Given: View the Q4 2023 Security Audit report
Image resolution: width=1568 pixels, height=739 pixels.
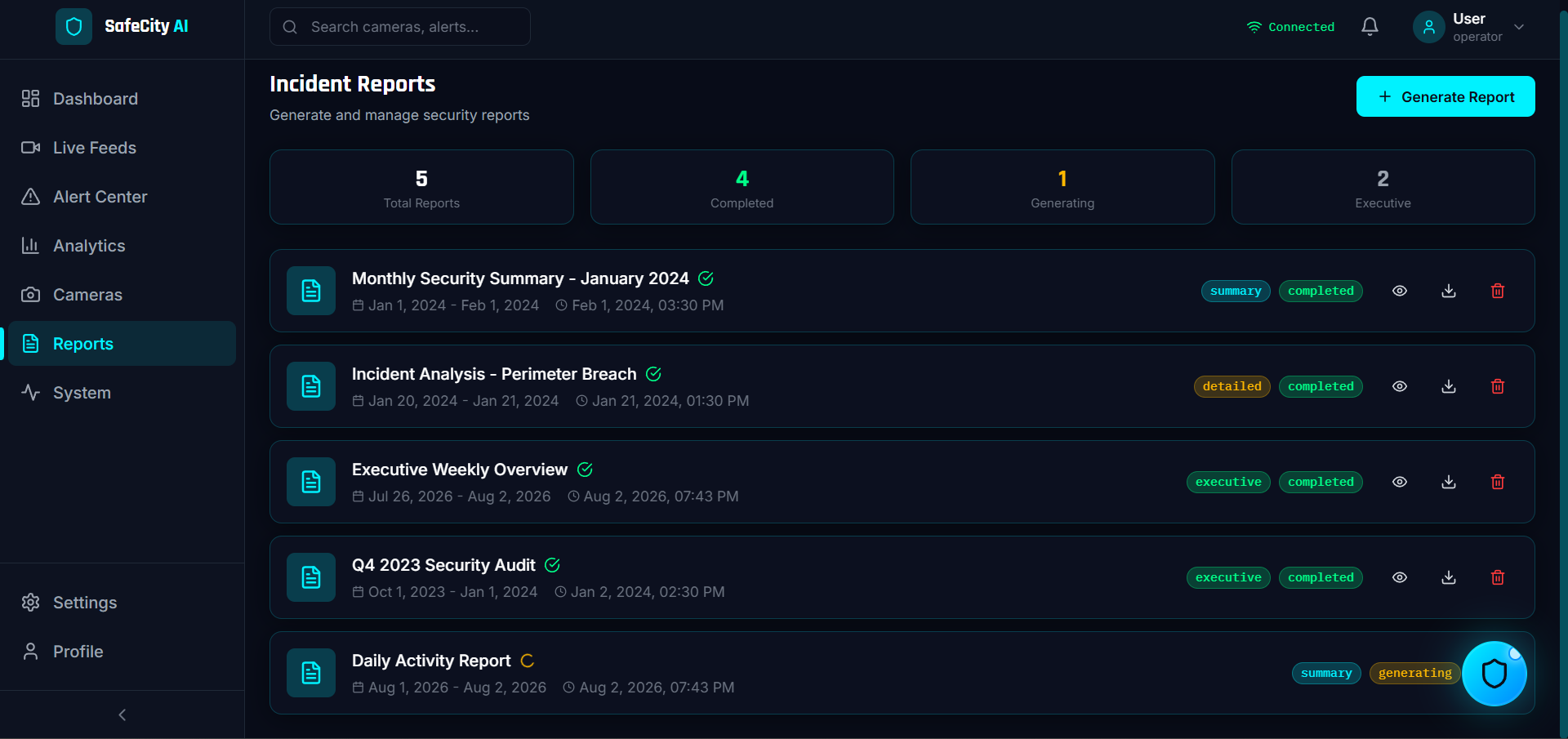Looking at the screenshot, I should coord(1400,577).
